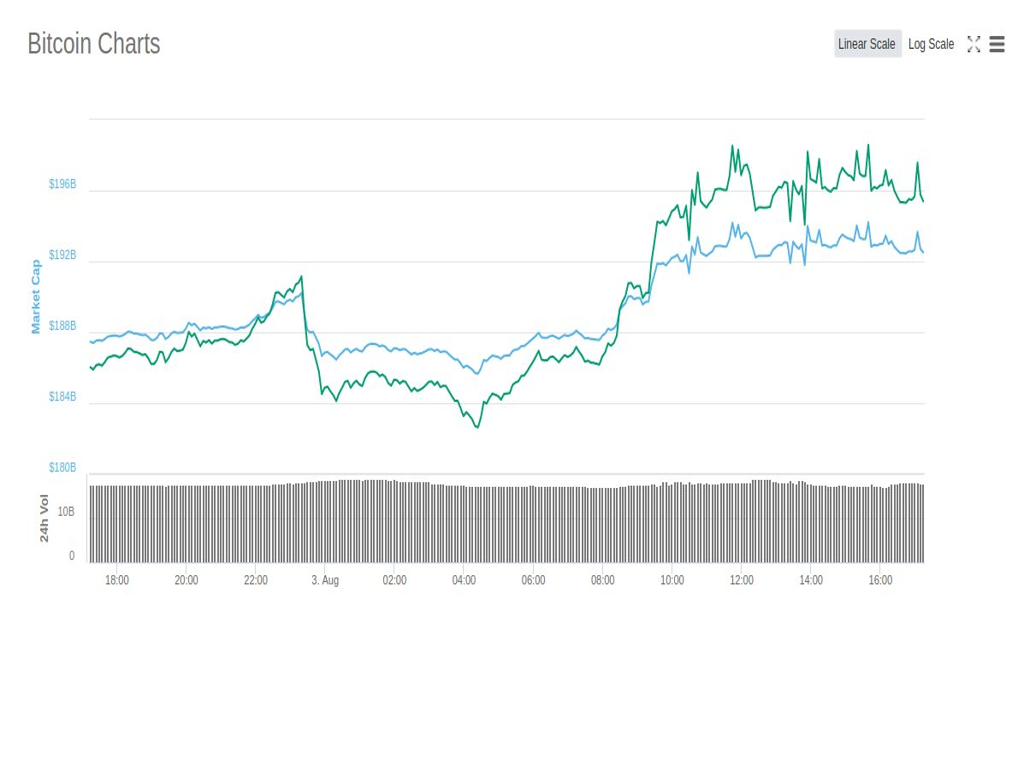
Task: Switch chart to Log Scale
Action: [x=931, y=44]
